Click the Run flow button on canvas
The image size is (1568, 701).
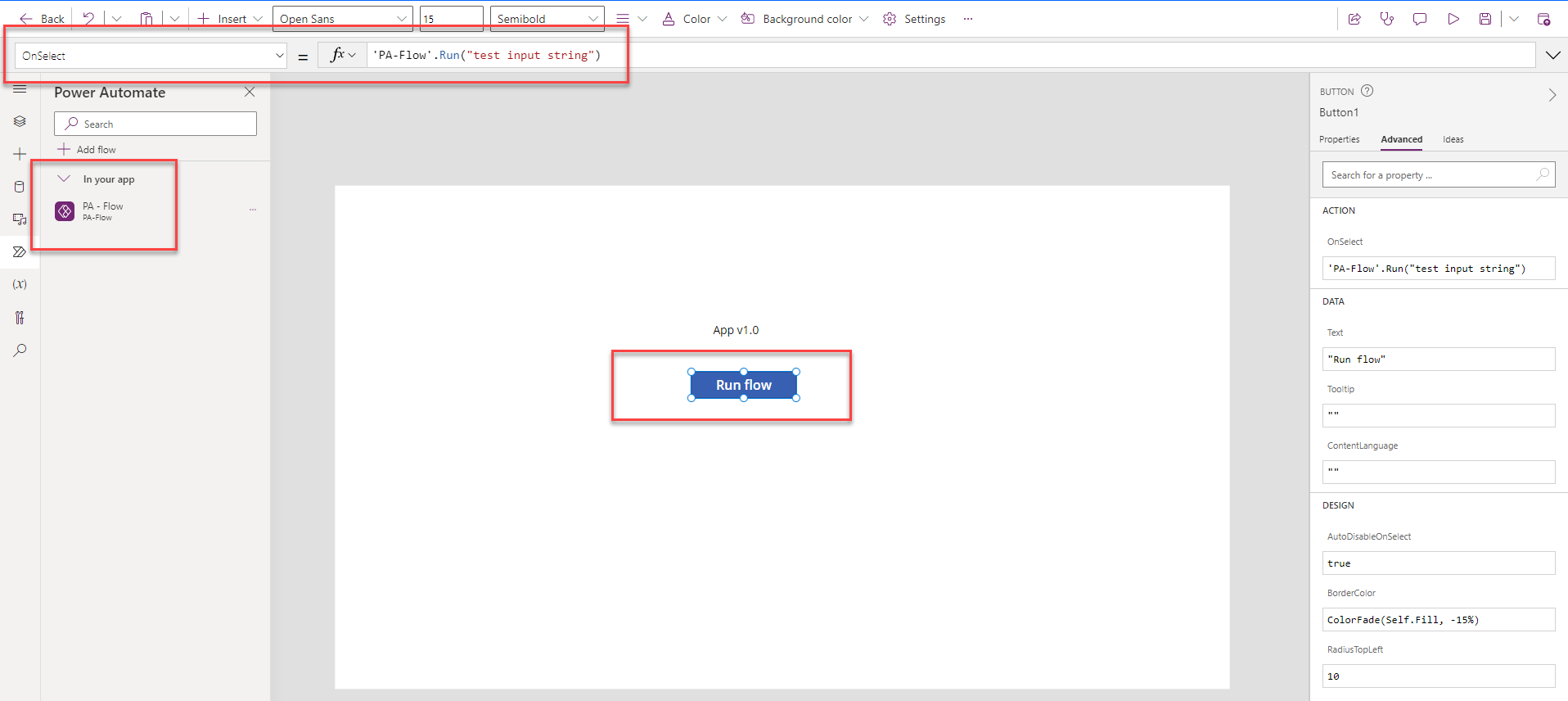tap(743, 385)
